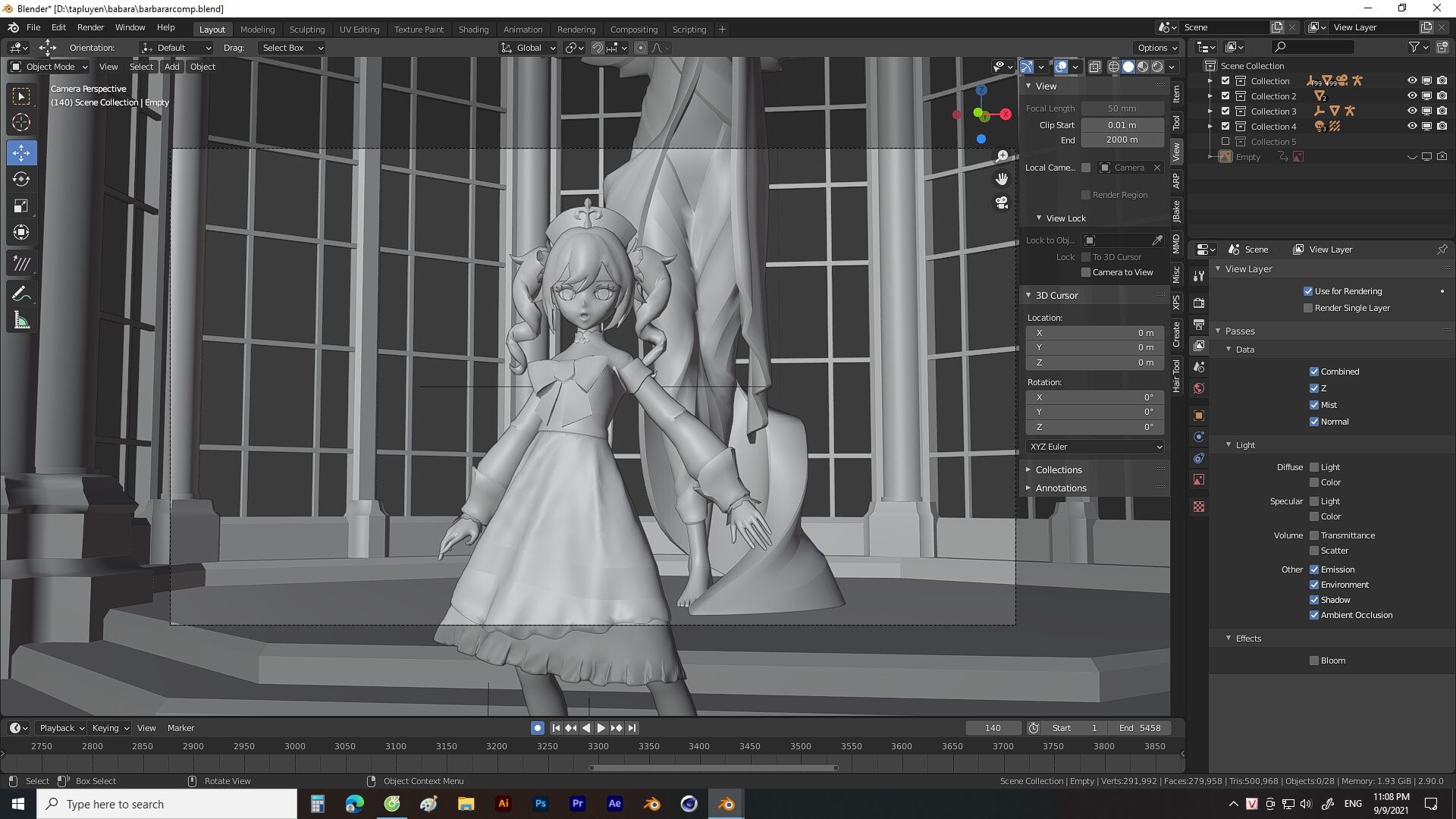Select the Move tool in the toolbar
The width and height of the screenshot is (1456, 819).
pyautogui.click(x=21, y=152)
